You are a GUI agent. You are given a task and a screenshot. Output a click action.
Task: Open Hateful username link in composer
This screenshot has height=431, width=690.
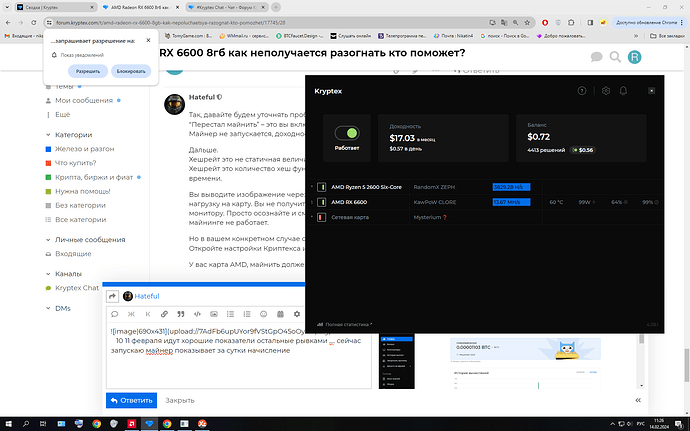coord(147,296)
